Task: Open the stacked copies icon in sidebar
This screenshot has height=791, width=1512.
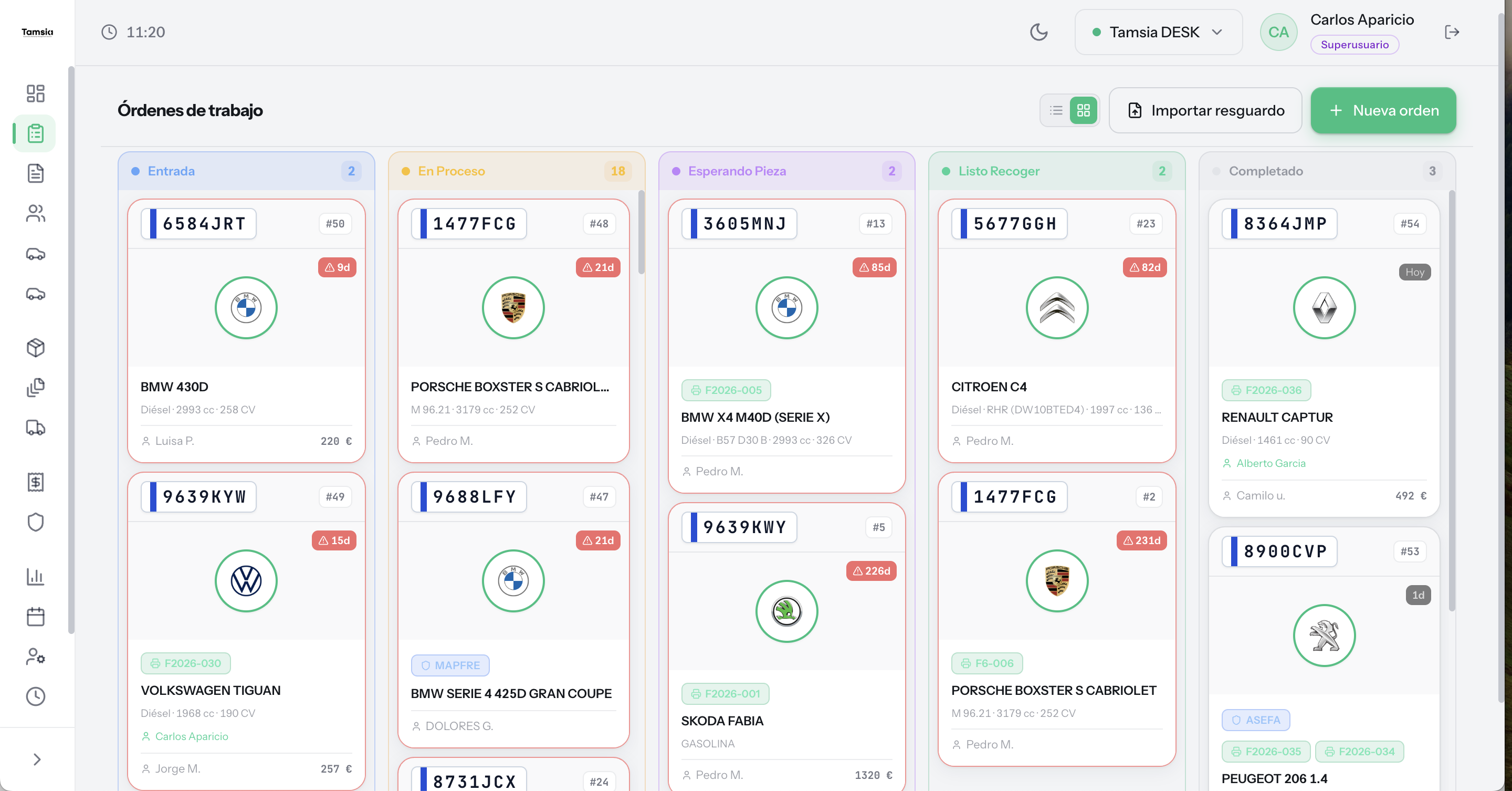Action: tap(35, 388)
